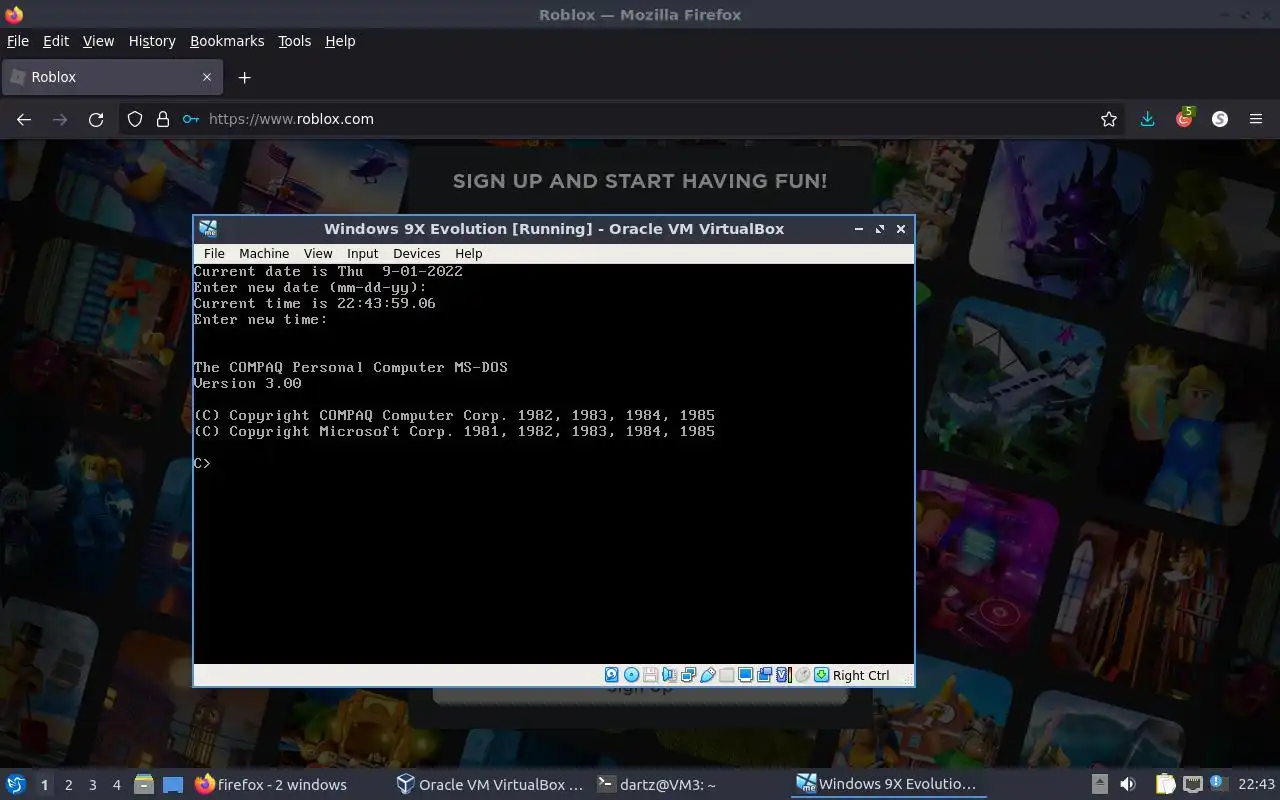Open the Firefox application menu hamburger icon
Viewport: 1280px width, 800px height.
1256,119
